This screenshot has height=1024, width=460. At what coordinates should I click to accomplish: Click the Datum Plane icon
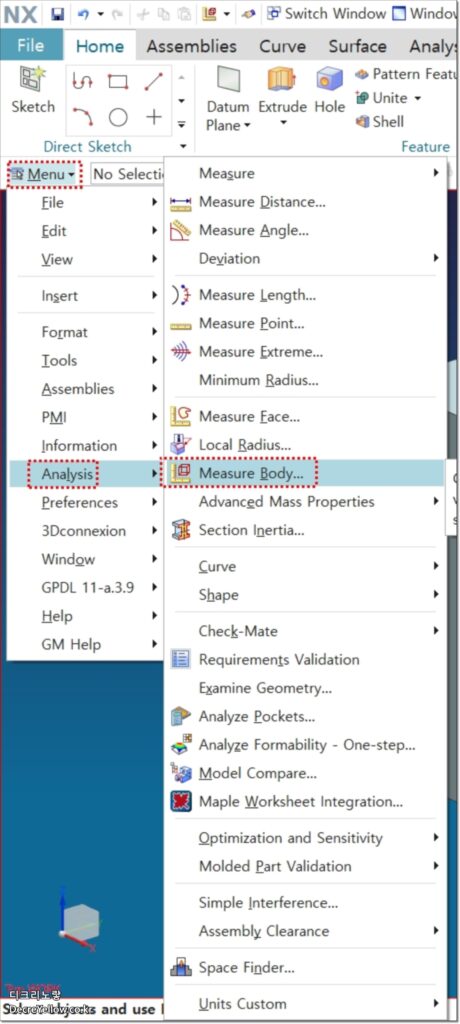228,81
